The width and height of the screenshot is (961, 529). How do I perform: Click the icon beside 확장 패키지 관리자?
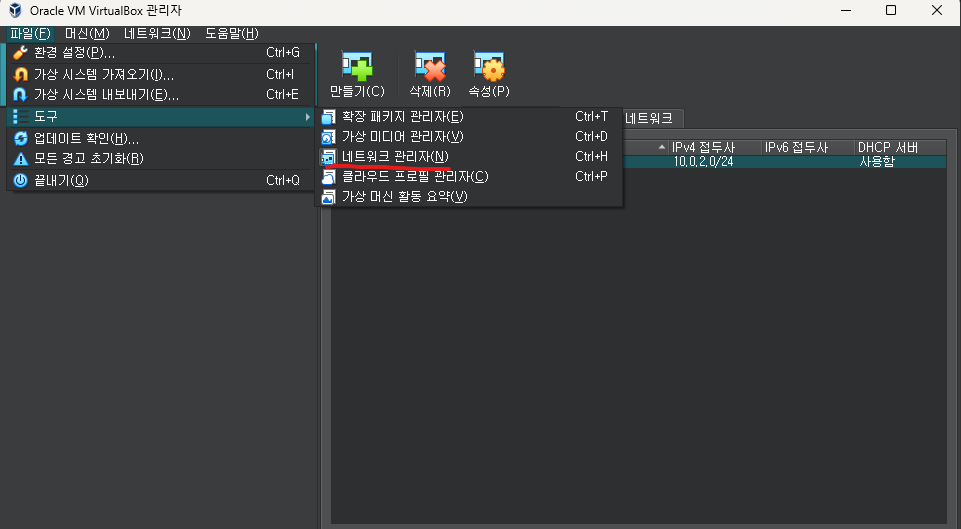click(329, 116)
